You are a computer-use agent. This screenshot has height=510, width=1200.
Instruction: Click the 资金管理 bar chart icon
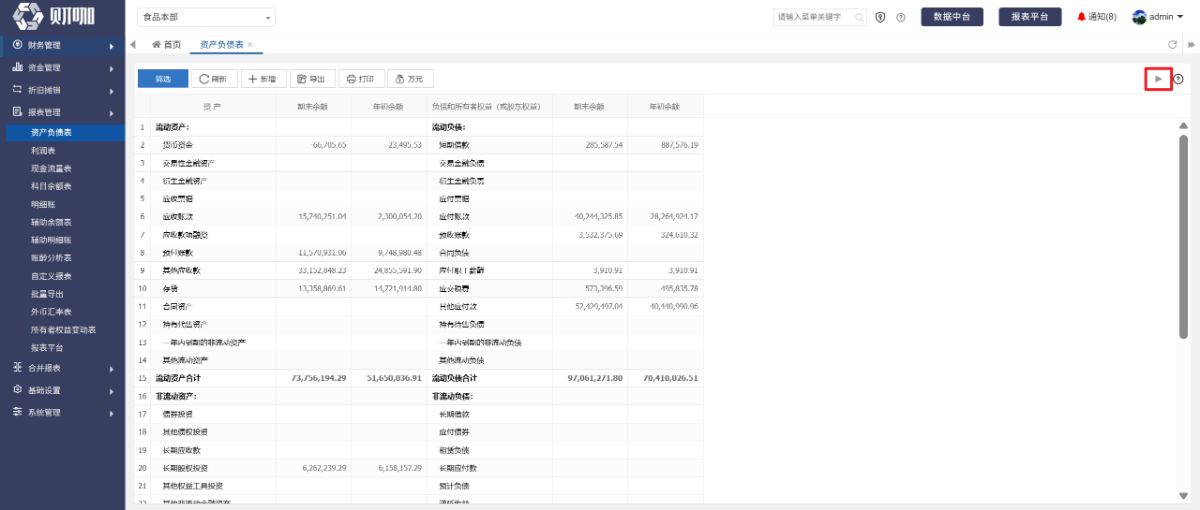[17, 67]
